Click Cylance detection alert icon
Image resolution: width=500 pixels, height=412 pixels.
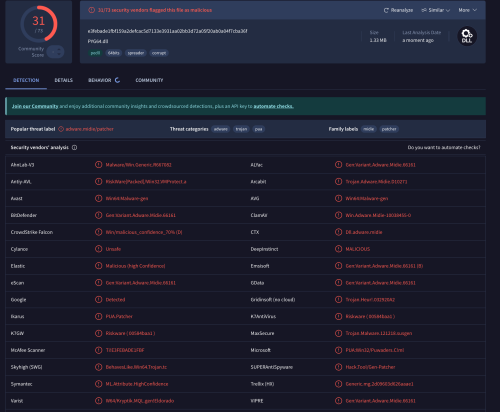[98, 249]
